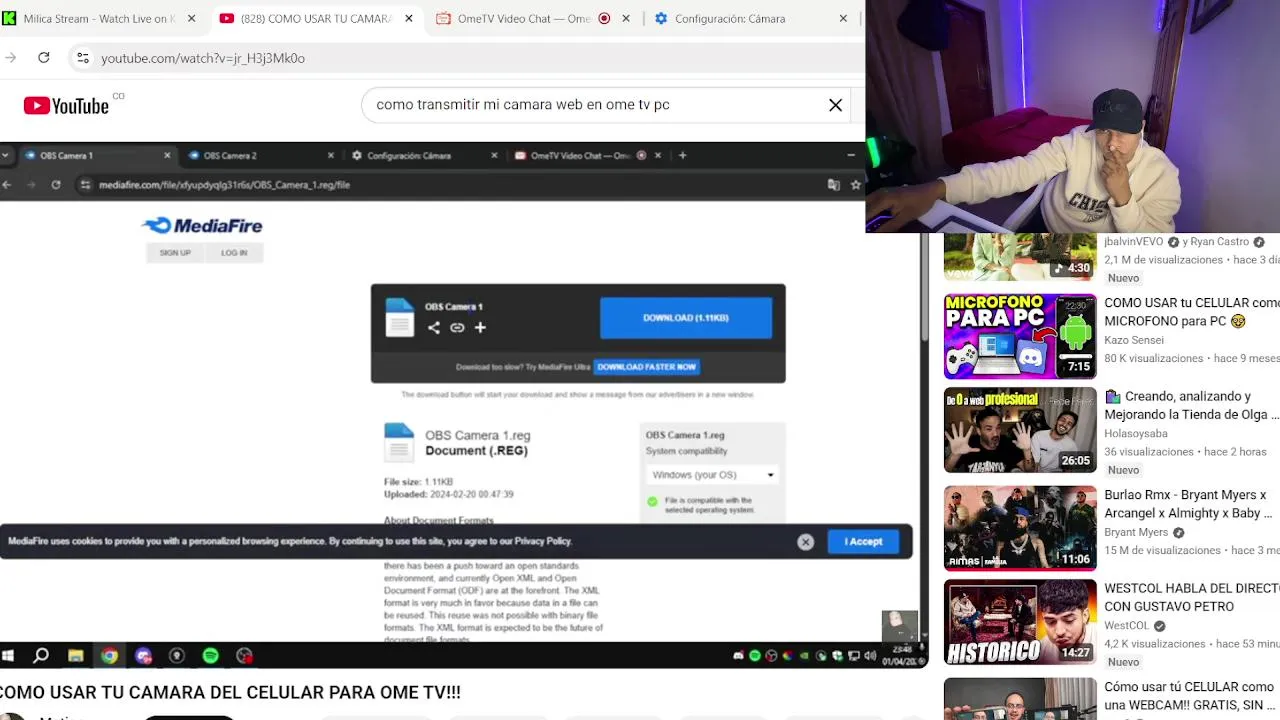This screenshot has height=720, width=1280.
Task: Open the HISTORICO WESTCOL video thumbnail
Action: [x=1020, y=622]
